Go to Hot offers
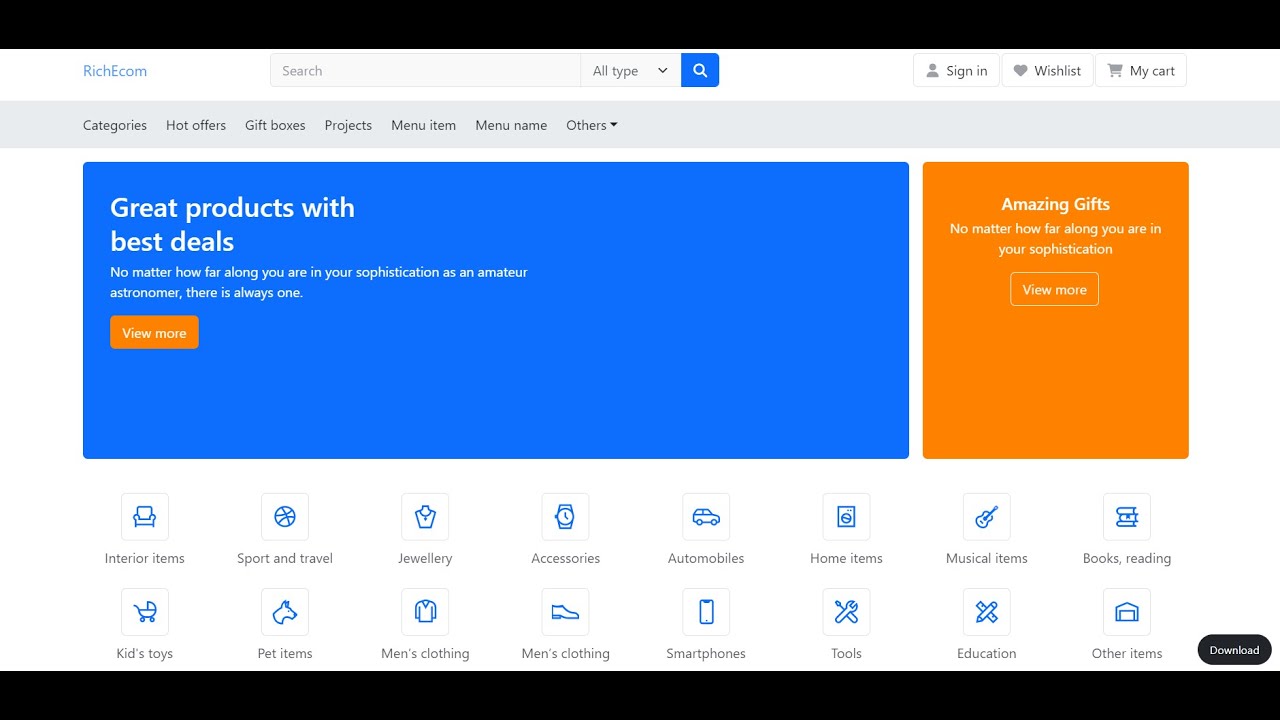This screenshot has height=720, width=1280. pyautogui.click(x=196, y=125)
